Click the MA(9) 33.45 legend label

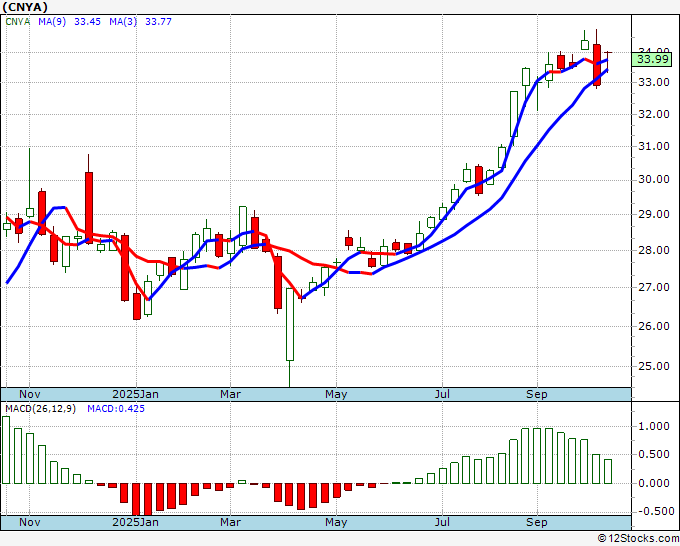[x=66, y=22]
